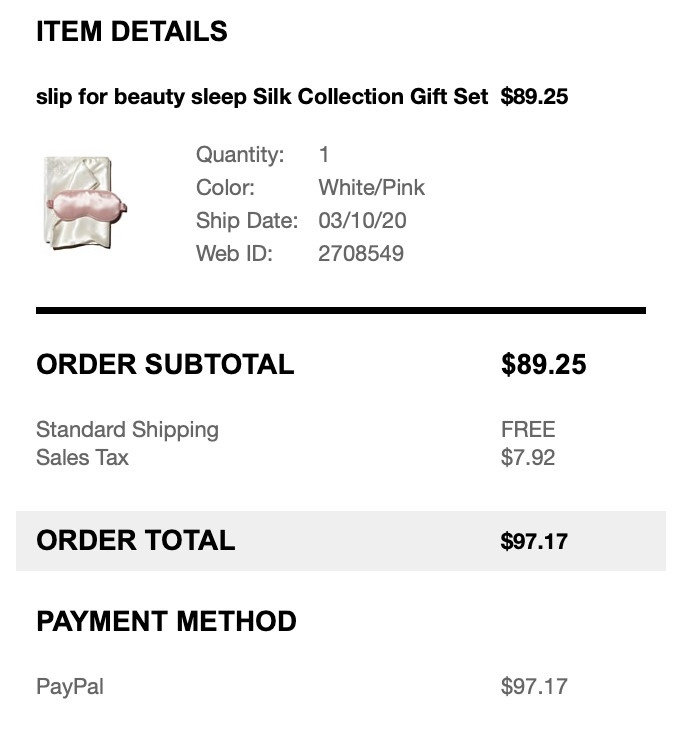This screenshot has height=740, width=681.
Task: Click the PayPal charged amount $97.17
Action: pyautogui.click(x=534, y=686)
